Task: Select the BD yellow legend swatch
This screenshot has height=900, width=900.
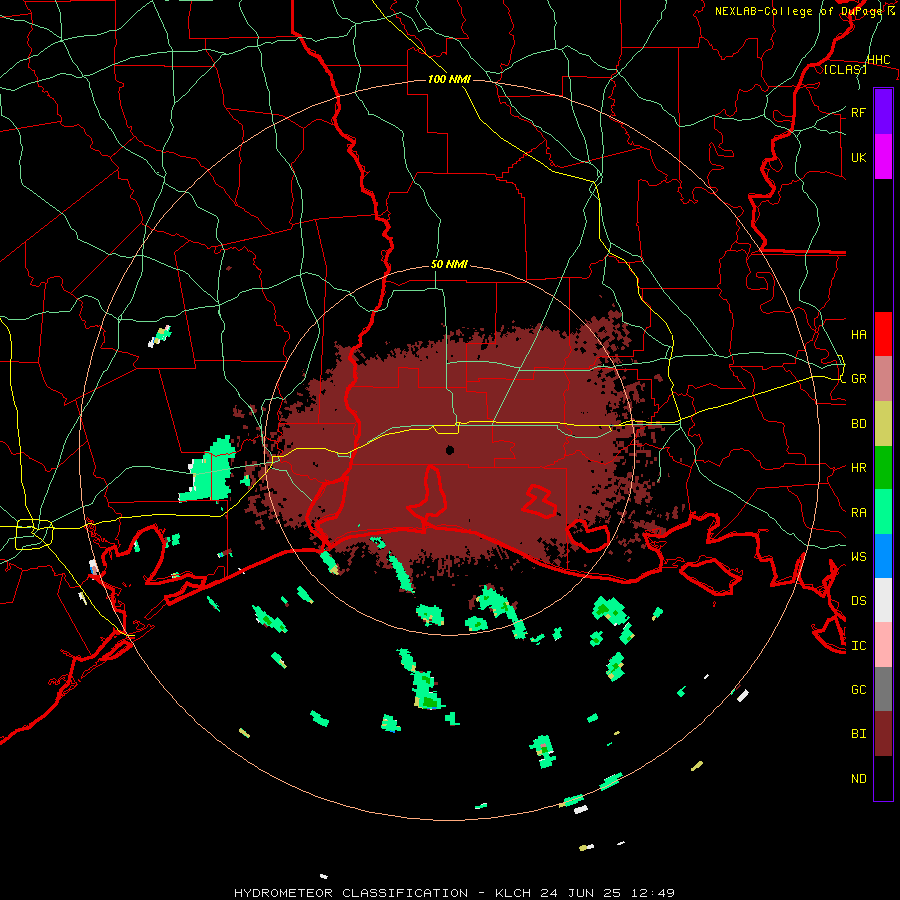Action: pyautogui.click(x=883, y=424)
